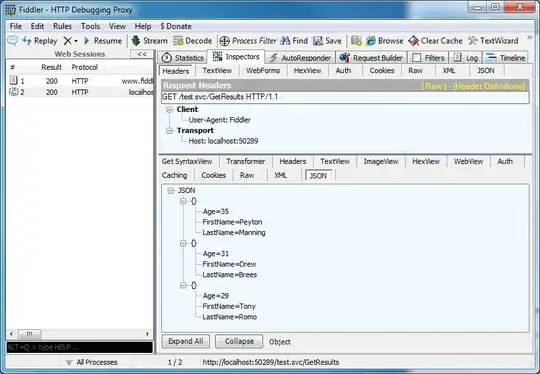Select the Caching response tab
The width and height of the screenshot is (540, 374).
[x=175, y=175]
